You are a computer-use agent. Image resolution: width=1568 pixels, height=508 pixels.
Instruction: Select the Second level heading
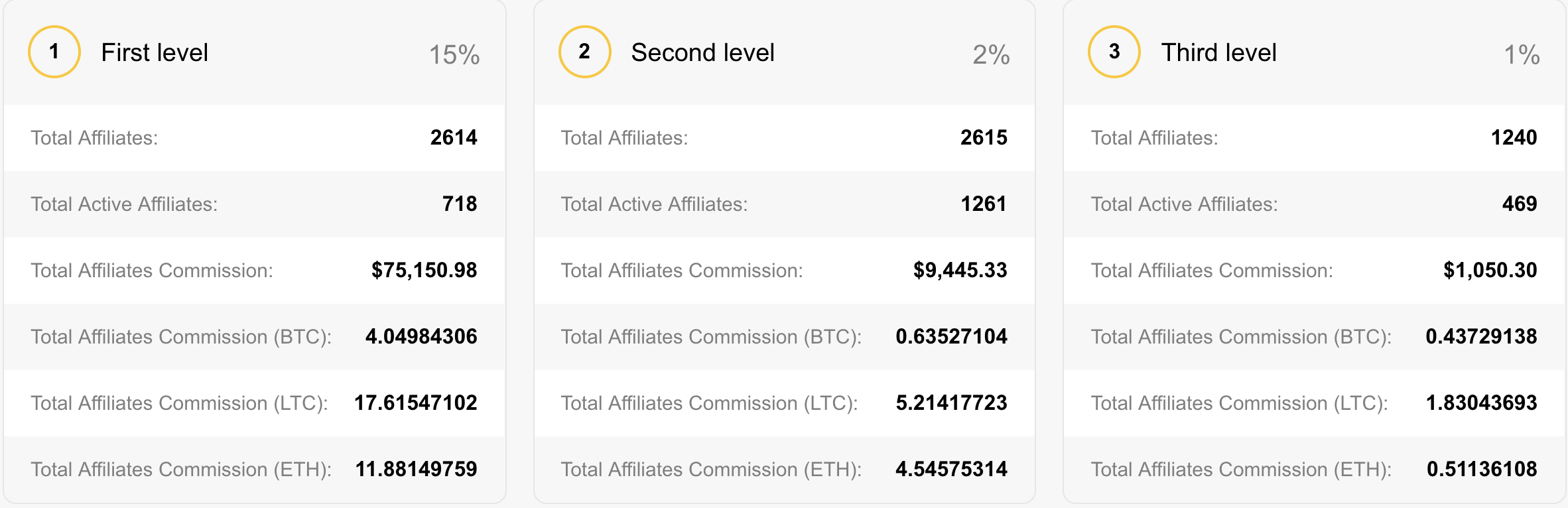tap(702, 52)
